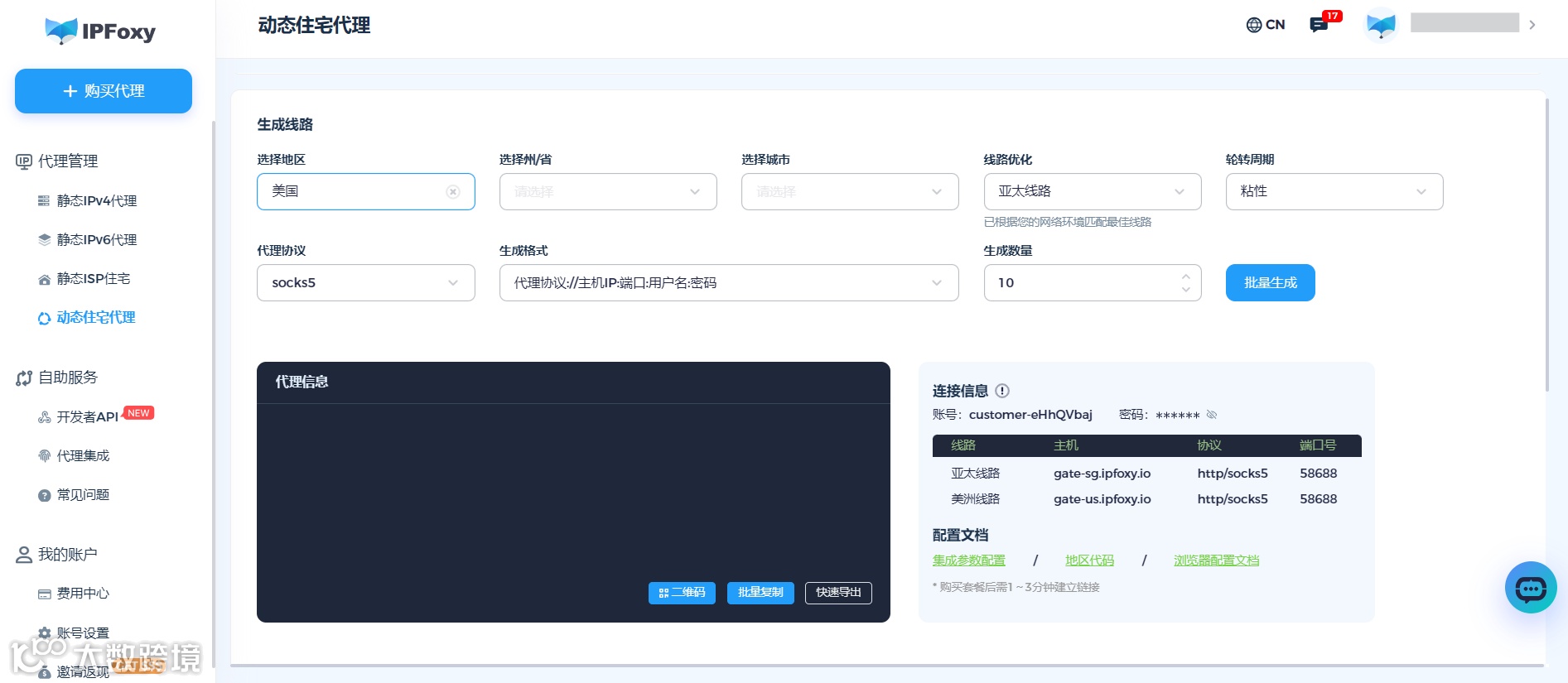Click host gate-us.ipfoxy.io
This screenshot has height=683, width=1568.
(x=1102, y=499)
